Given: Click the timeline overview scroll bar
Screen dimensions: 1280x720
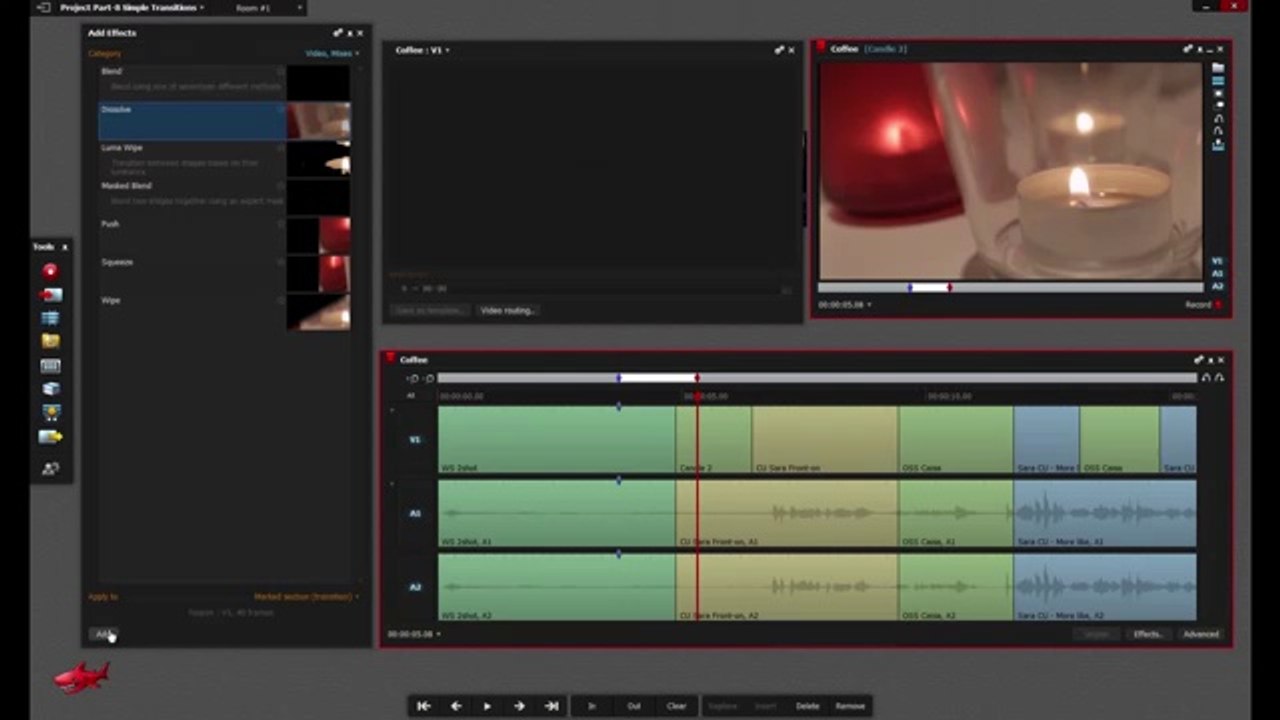Looking at the screenshot, I should 817,378.
